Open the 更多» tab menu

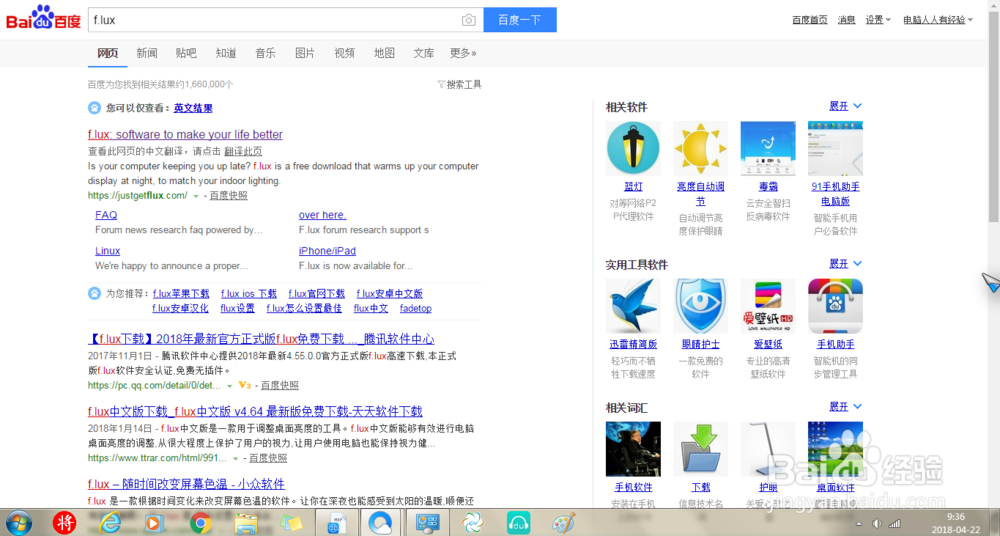coord(463,53)
